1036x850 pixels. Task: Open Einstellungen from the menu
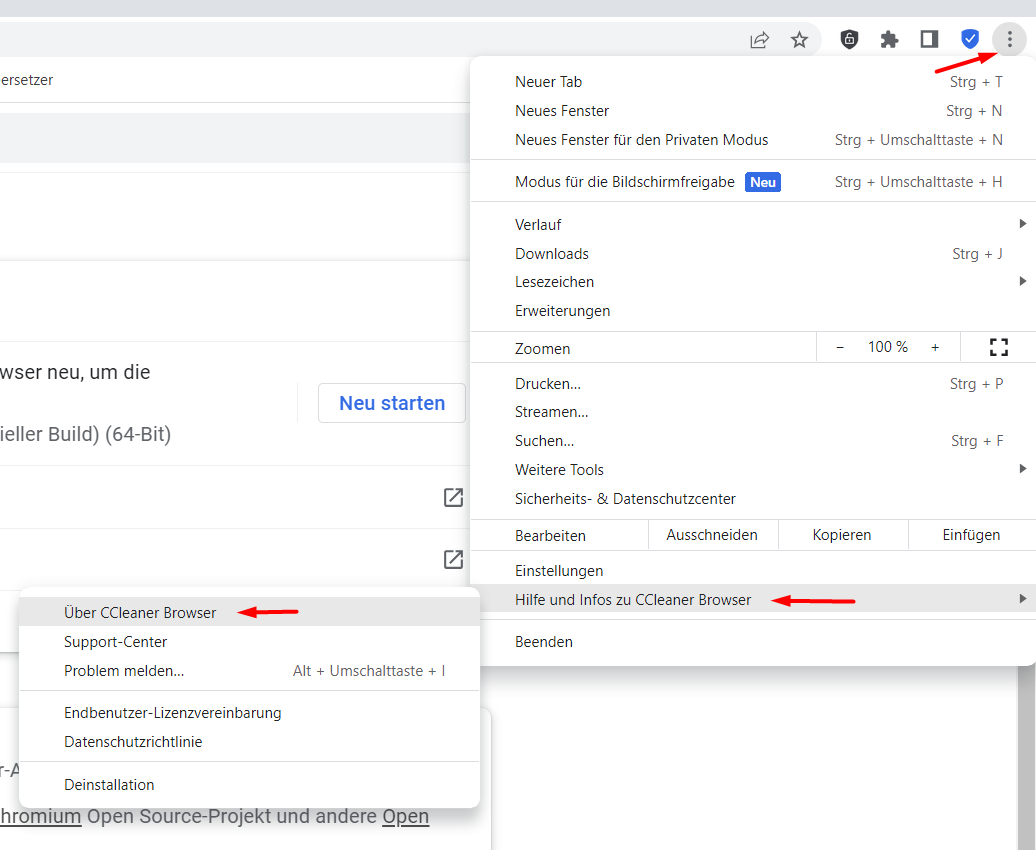(559, 571)
